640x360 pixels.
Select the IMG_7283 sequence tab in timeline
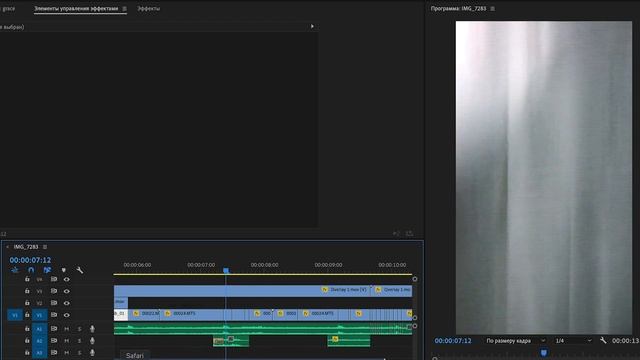click(x=26, y=247)
